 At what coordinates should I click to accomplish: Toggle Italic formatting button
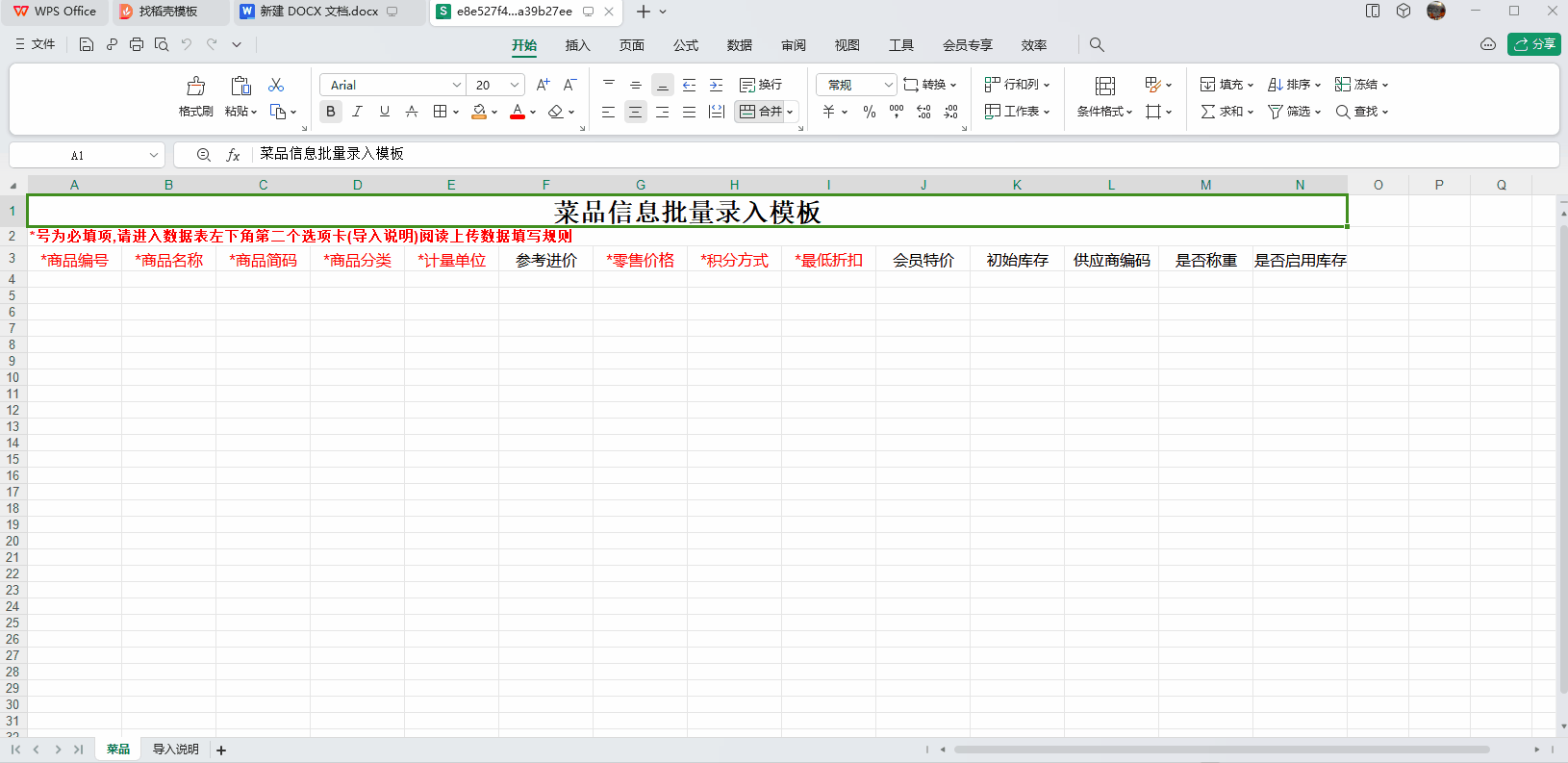(x=357, y=112)
